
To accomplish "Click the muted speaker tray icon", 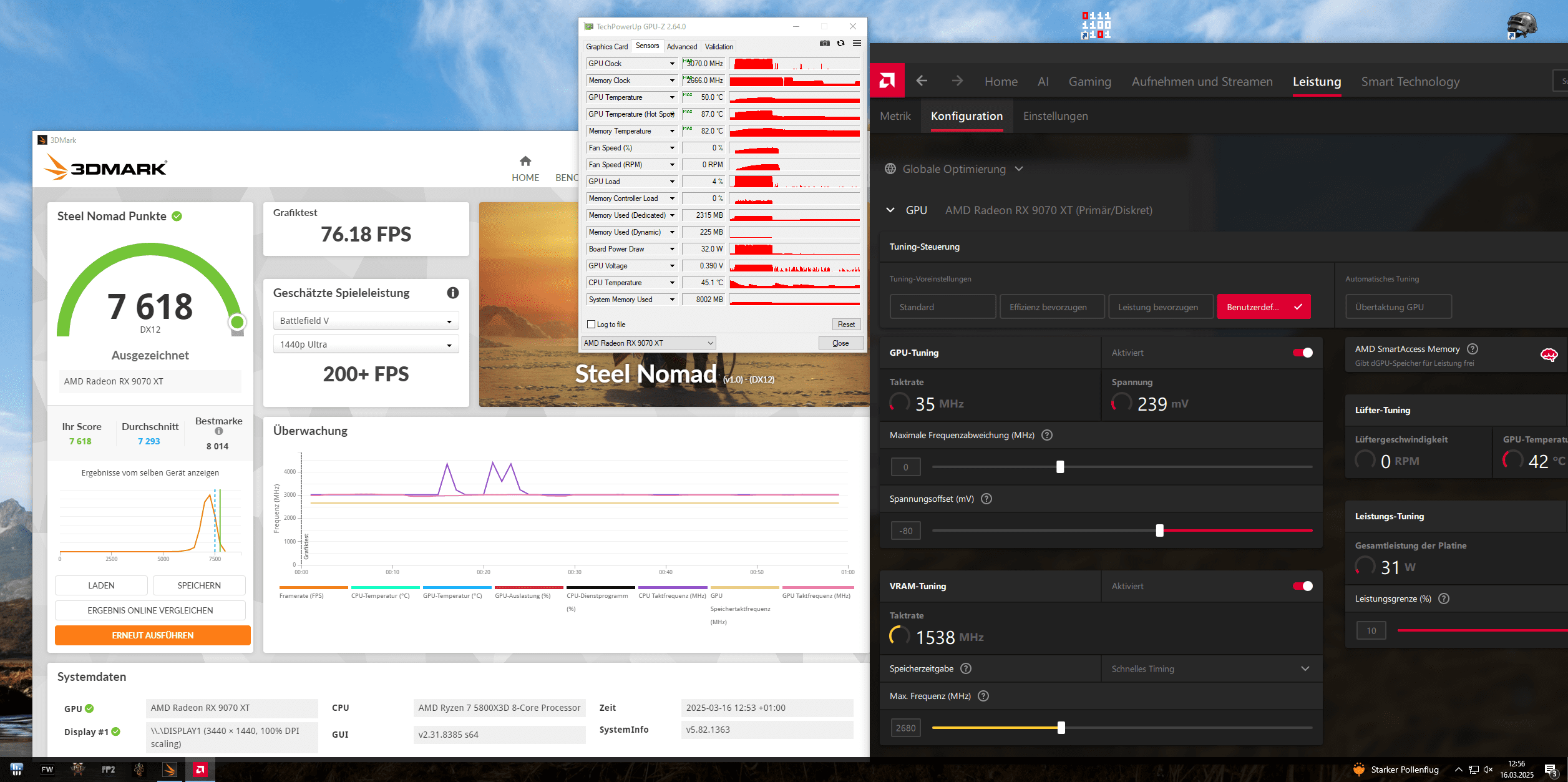I will pyautogui.click(x=1488, y=770).
